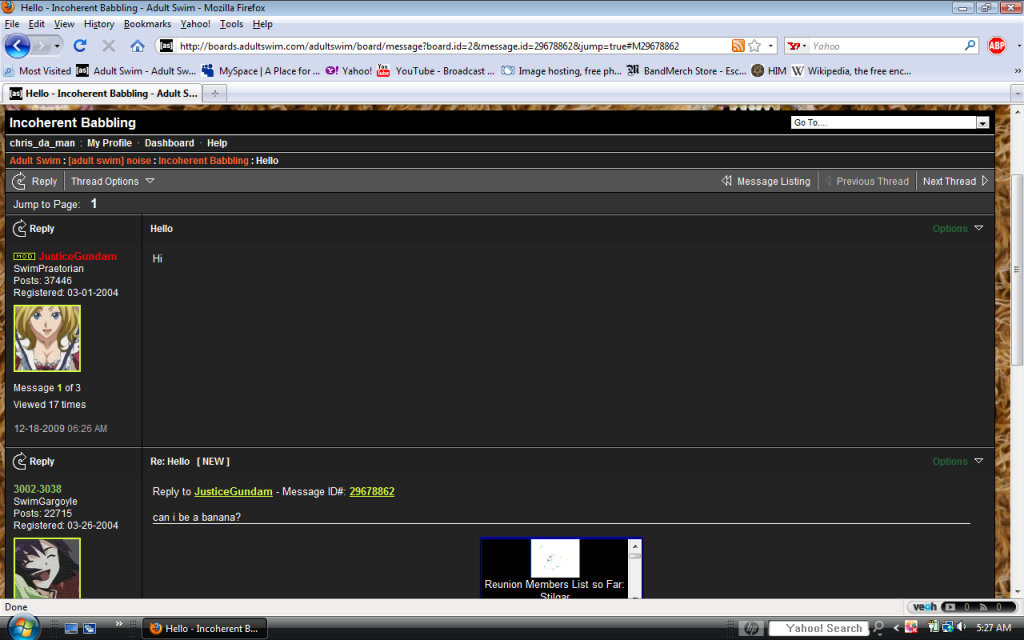Click Reply button on JusticeGundam's post
Image resolution: width=1024 pixels, height=640 pixels.
pyautogui.click(x=33, y=229)
